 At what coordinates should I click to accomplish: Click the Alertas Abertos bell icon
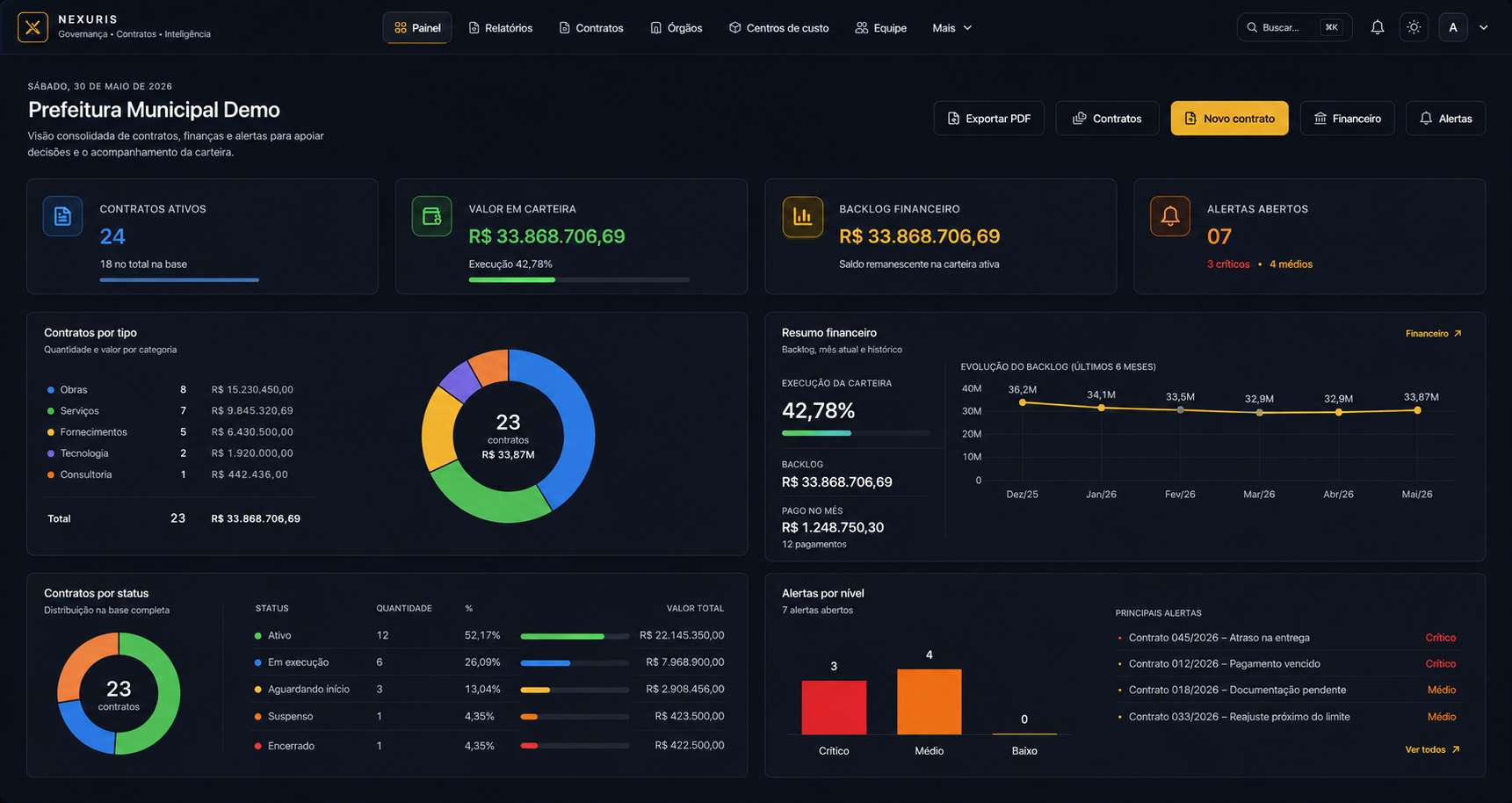[x=1170, y=216]
